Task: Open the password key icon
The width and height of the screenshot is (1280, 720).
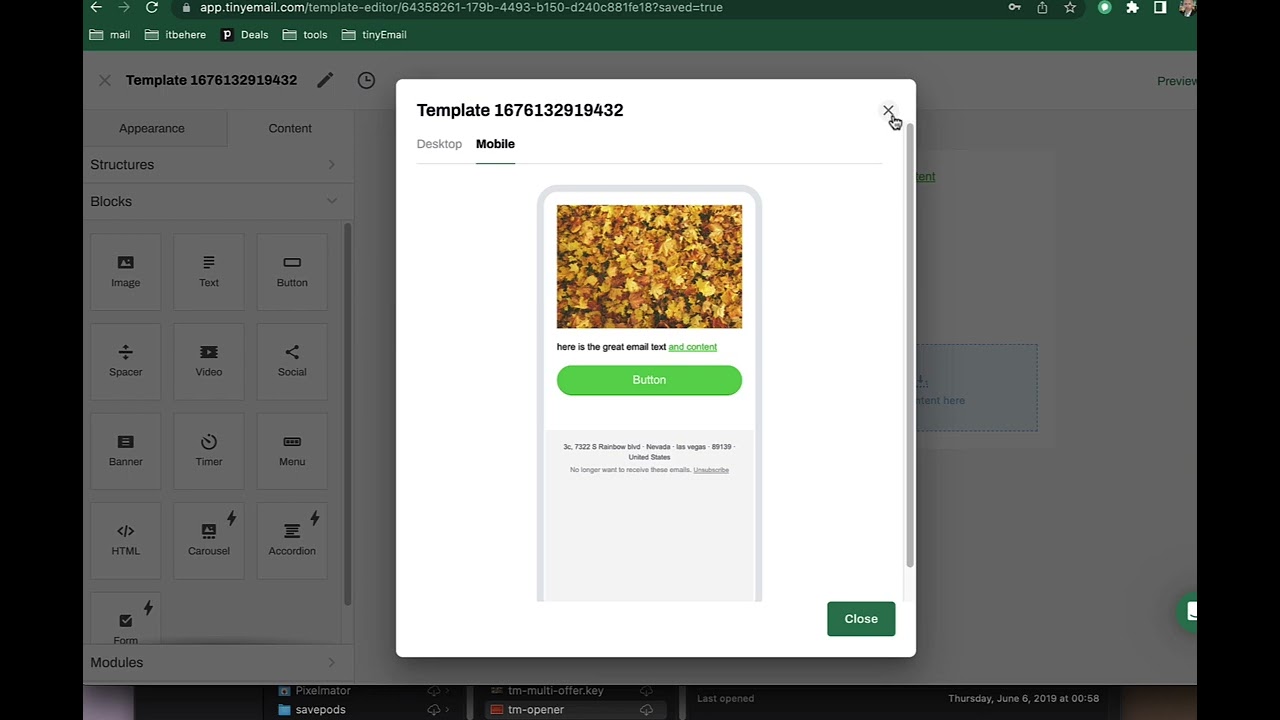Action: point(1014,7)
